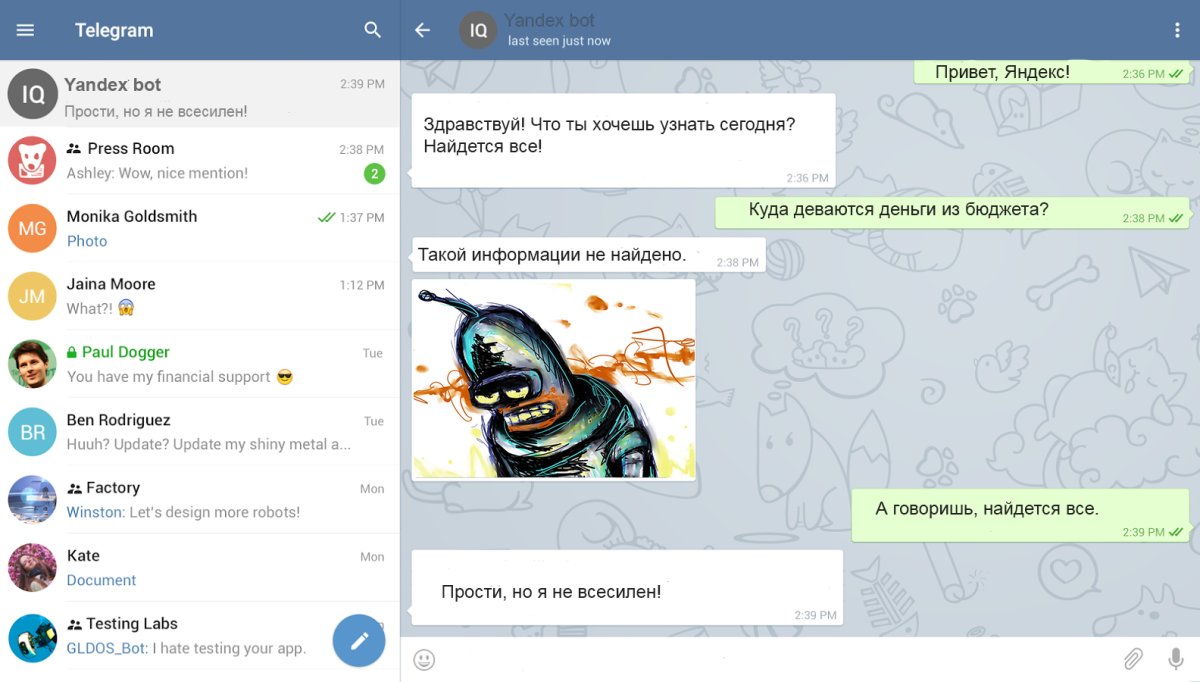The width and height of the screenshot is (1200, 682).
Task: Open Kate's chat with Document
Action: (200, 568)
